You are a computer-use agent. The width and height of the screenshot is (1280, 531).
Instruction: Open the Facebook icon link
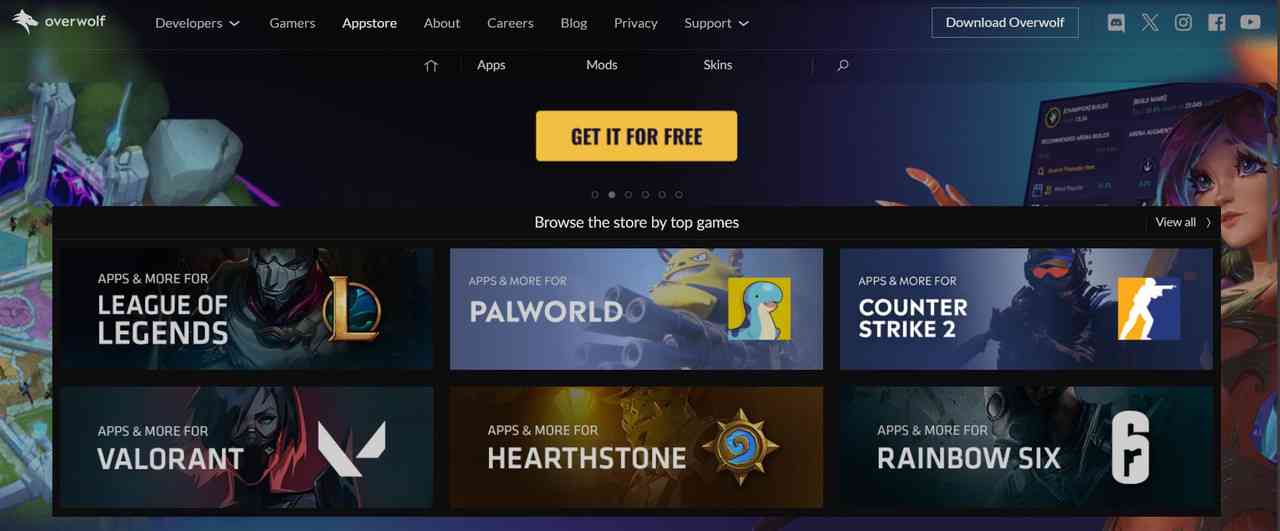point(1217,23)
